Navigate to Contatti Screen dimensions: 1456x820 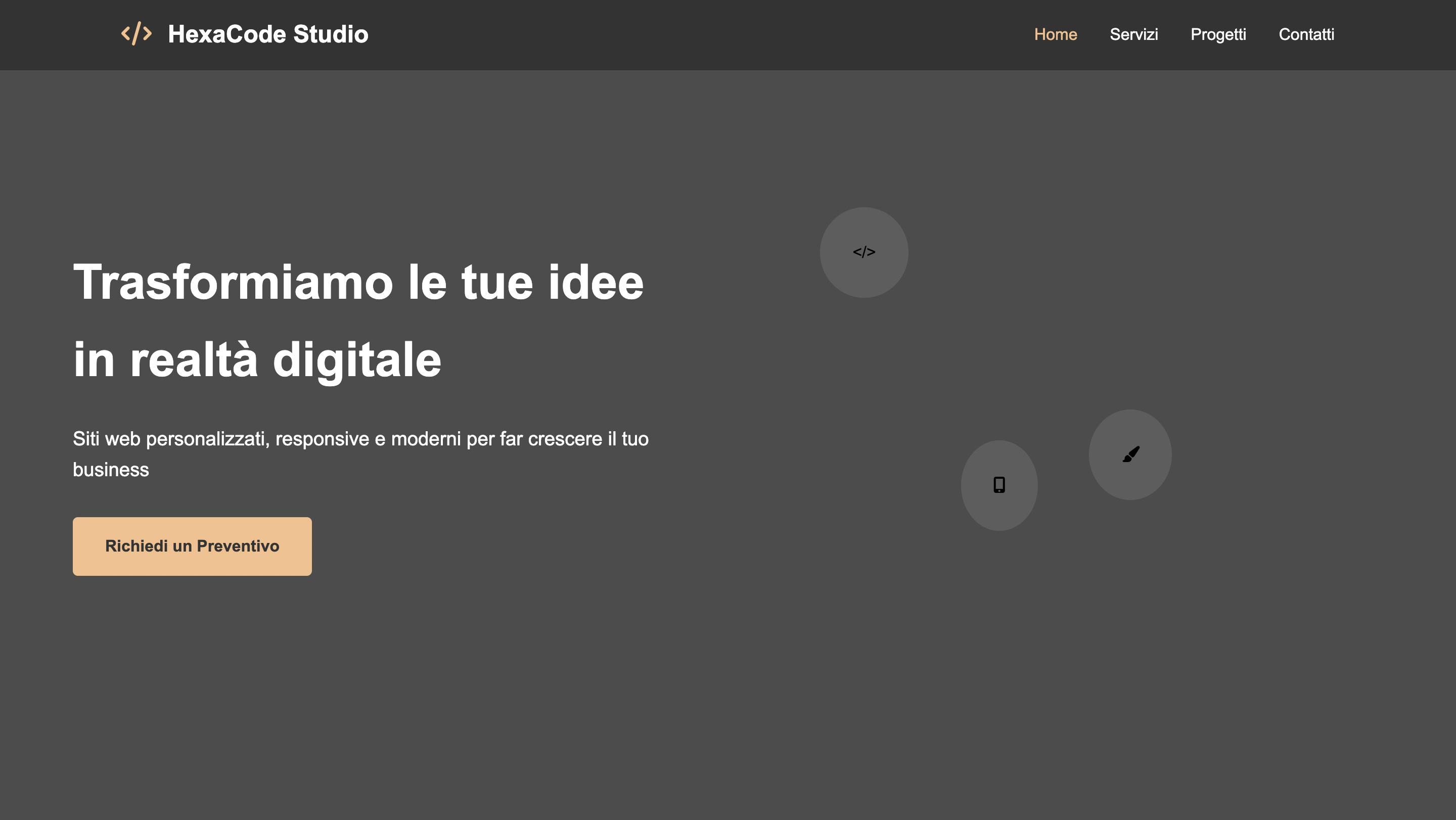click(1306, 34)
